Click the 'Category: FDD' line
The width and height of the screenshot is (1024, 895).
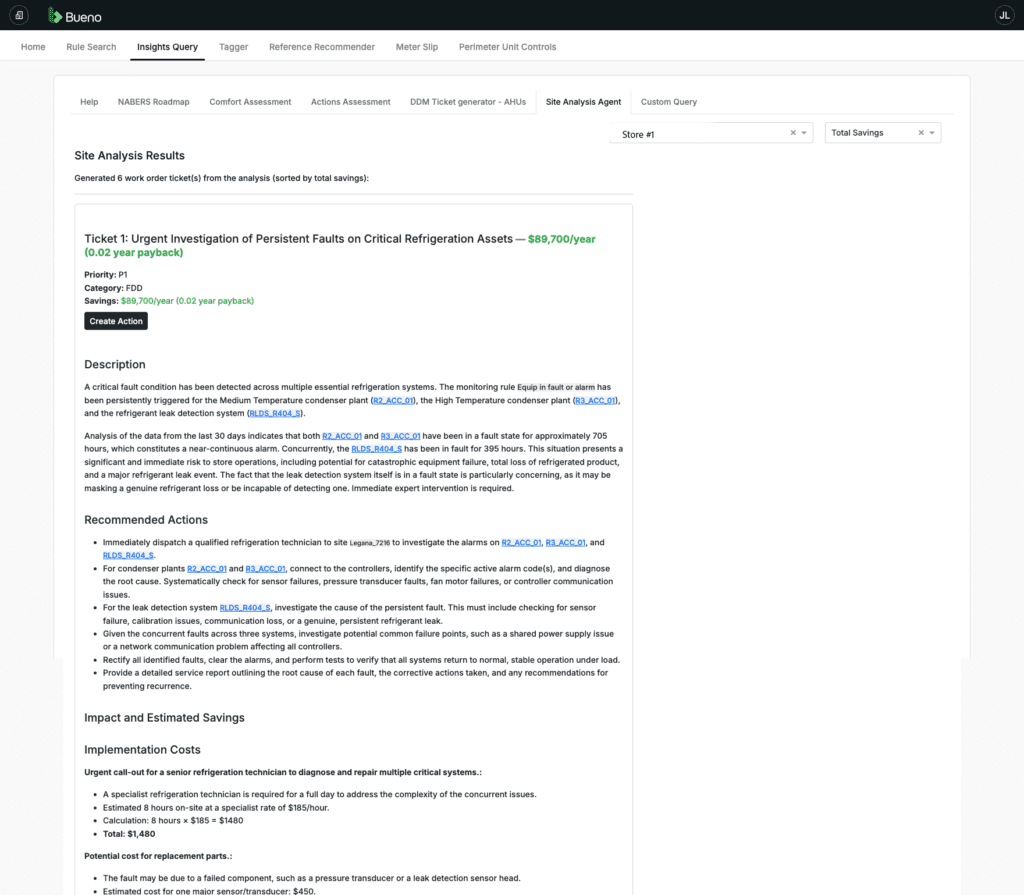click(113, 288)
